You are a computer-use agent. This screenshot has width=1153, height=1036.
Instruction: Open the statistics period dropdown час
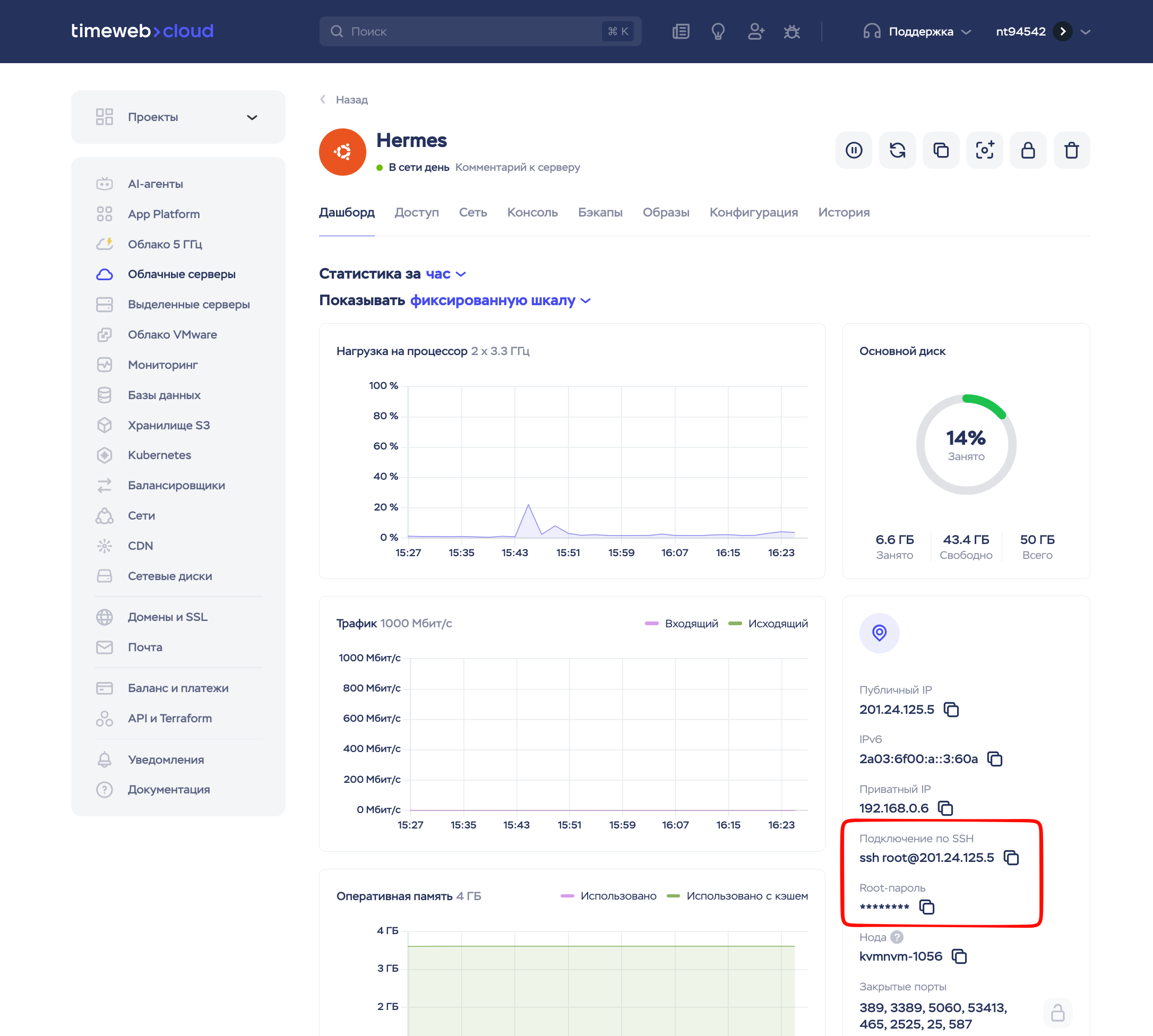pyautogui.click(x=446, y=274)
